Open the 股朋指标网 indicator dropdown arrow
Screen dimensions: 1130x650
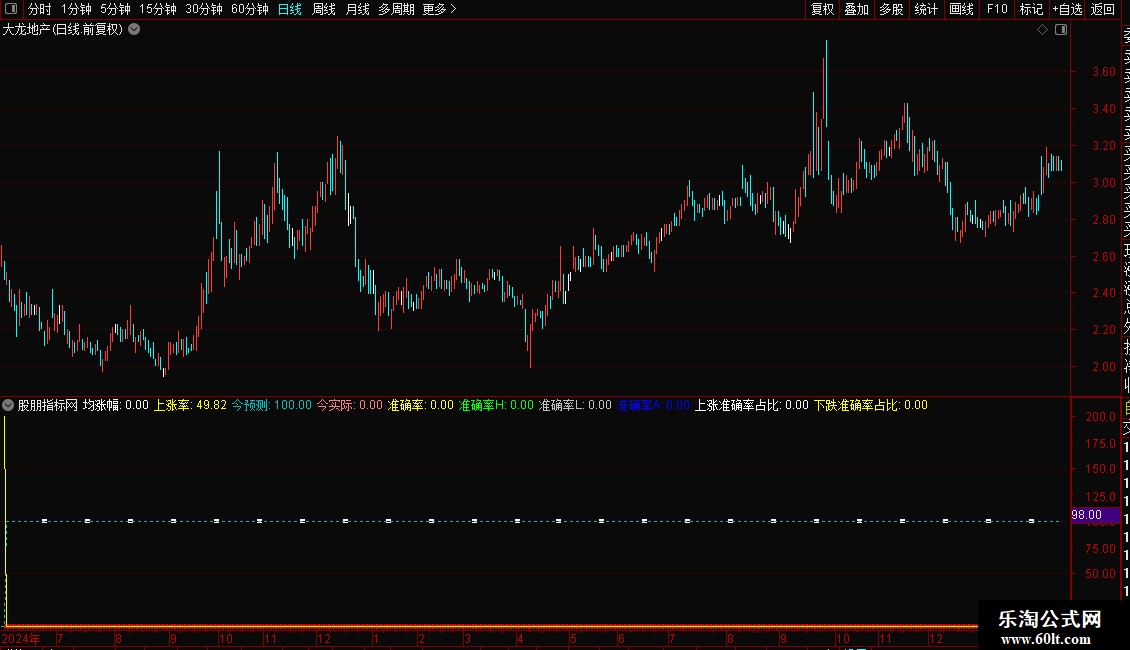tap(8, 405)
